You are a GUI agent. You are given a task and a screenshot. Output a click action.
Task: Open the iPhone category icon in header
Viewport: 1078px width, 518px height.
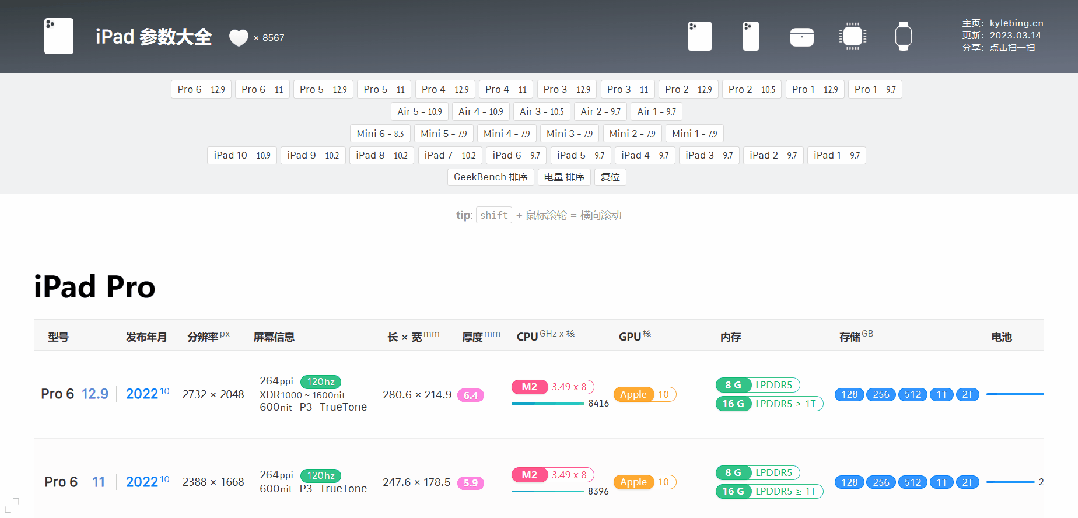[x=751, y=36]
